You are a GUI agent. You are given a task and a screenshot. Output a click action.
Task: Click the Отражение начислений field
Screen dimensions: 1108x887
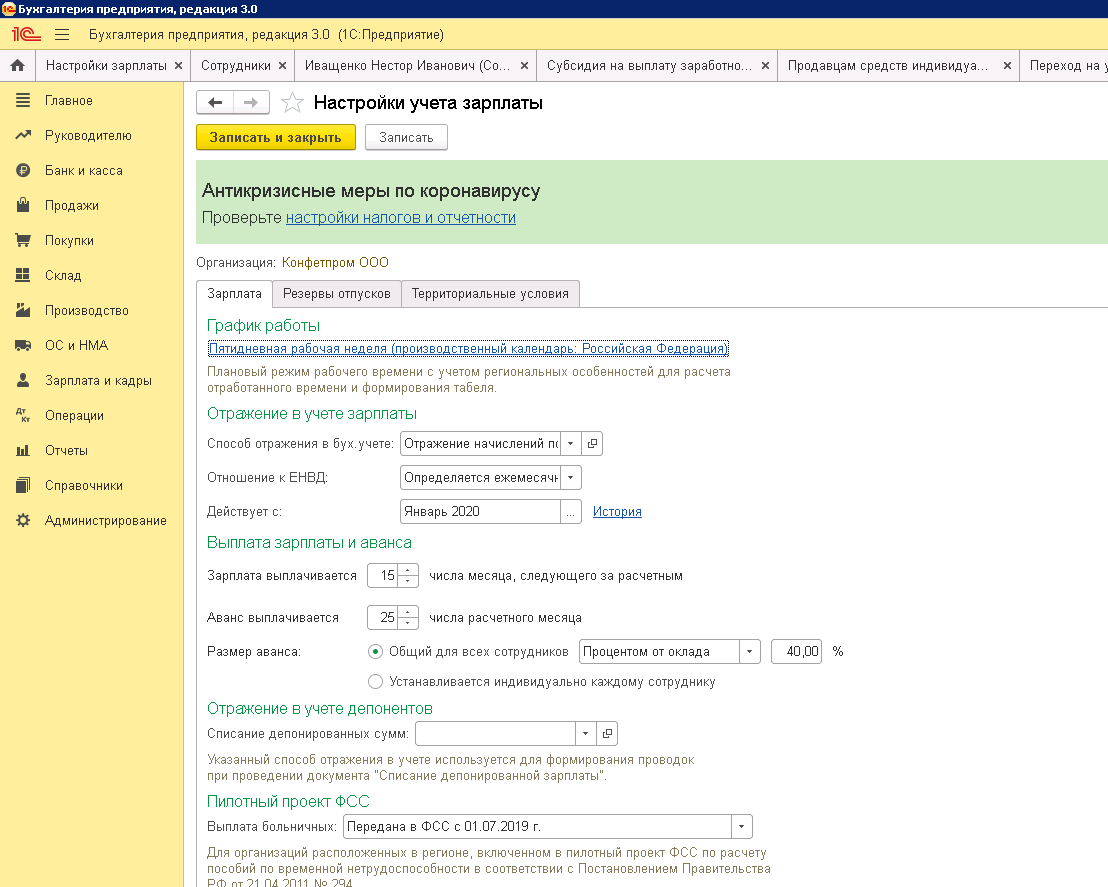(481, 443)
